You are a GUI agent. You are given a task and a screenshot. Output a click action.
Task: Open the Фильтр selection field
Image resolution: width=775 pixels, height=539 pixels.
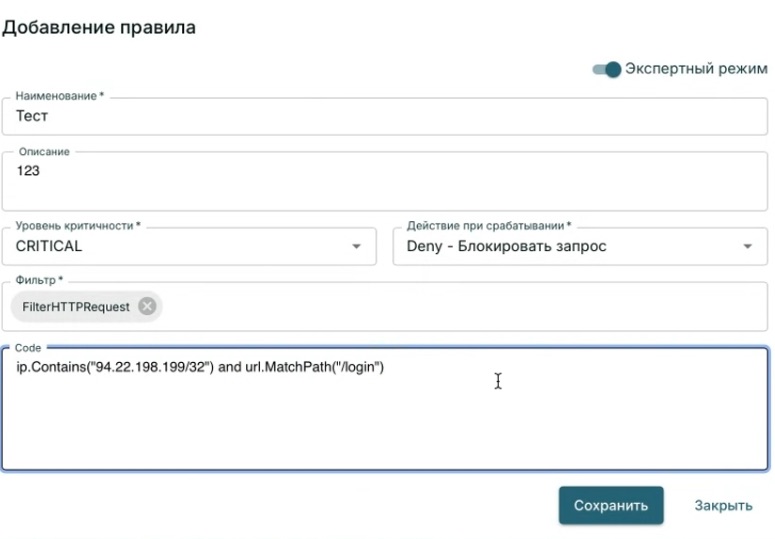click(450, 306)
